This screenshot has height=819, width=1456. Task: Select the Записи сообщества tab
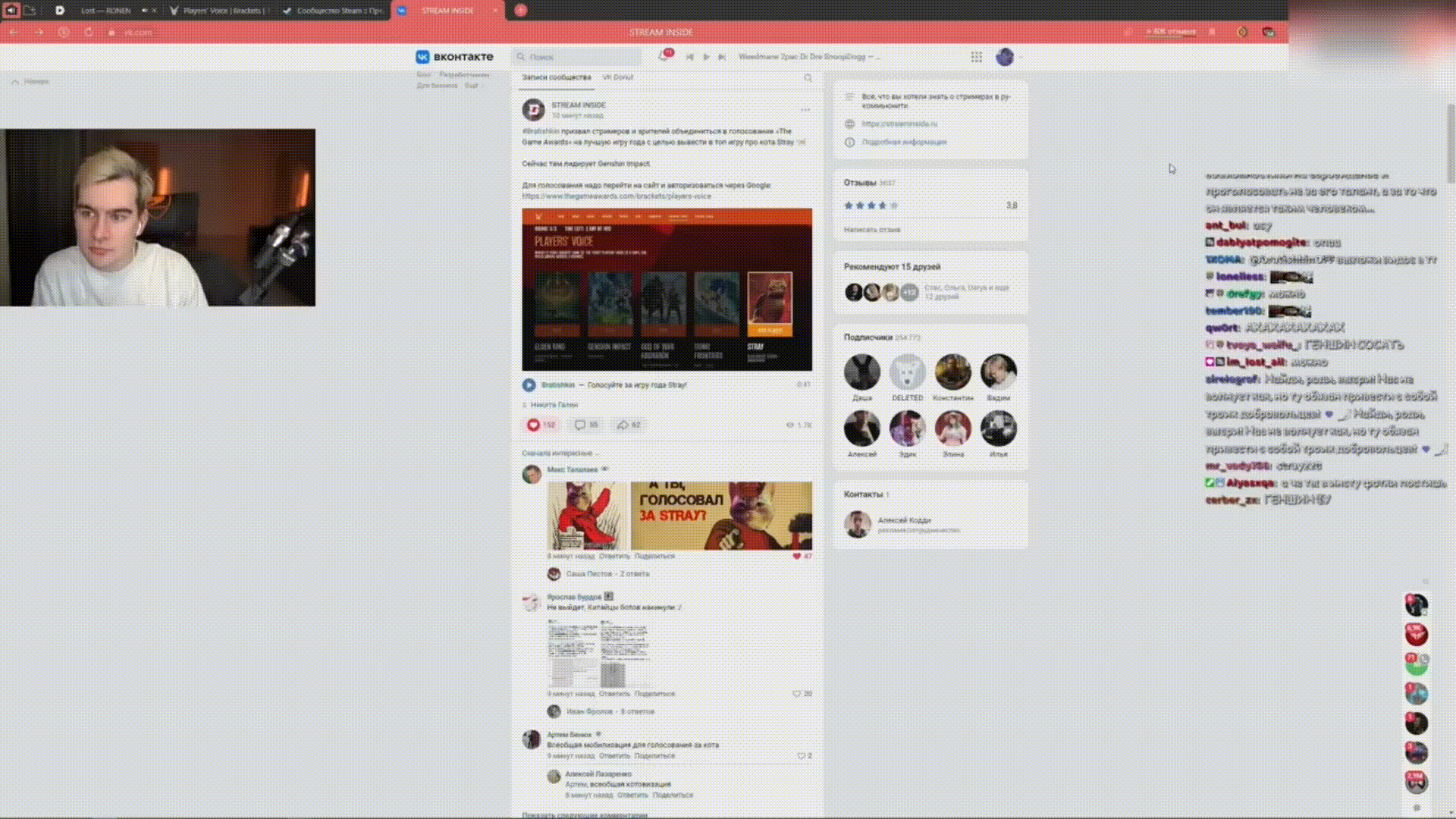[x=556, y=77]
